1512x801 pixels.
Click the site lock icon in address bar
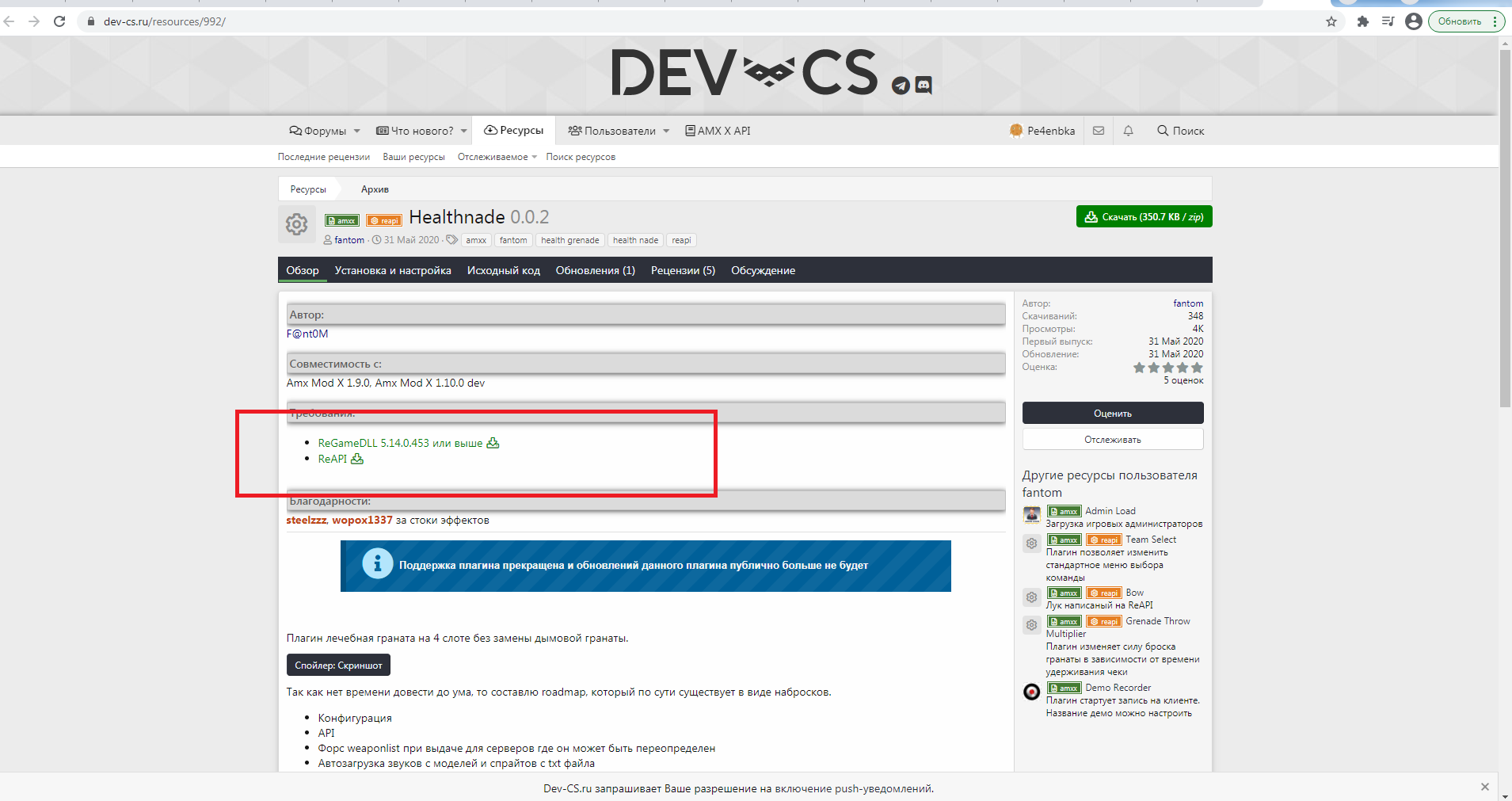tap(91, 21)
